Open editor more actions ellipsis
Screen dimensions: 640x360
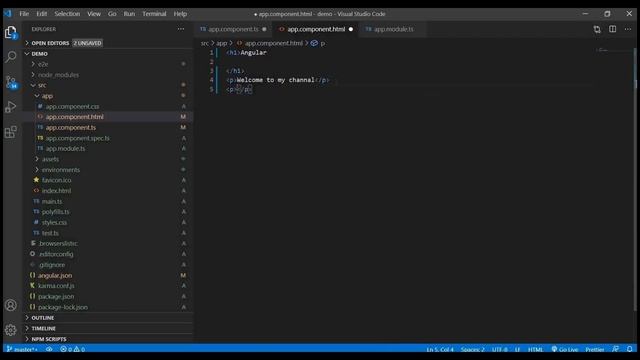click(628, 29)
